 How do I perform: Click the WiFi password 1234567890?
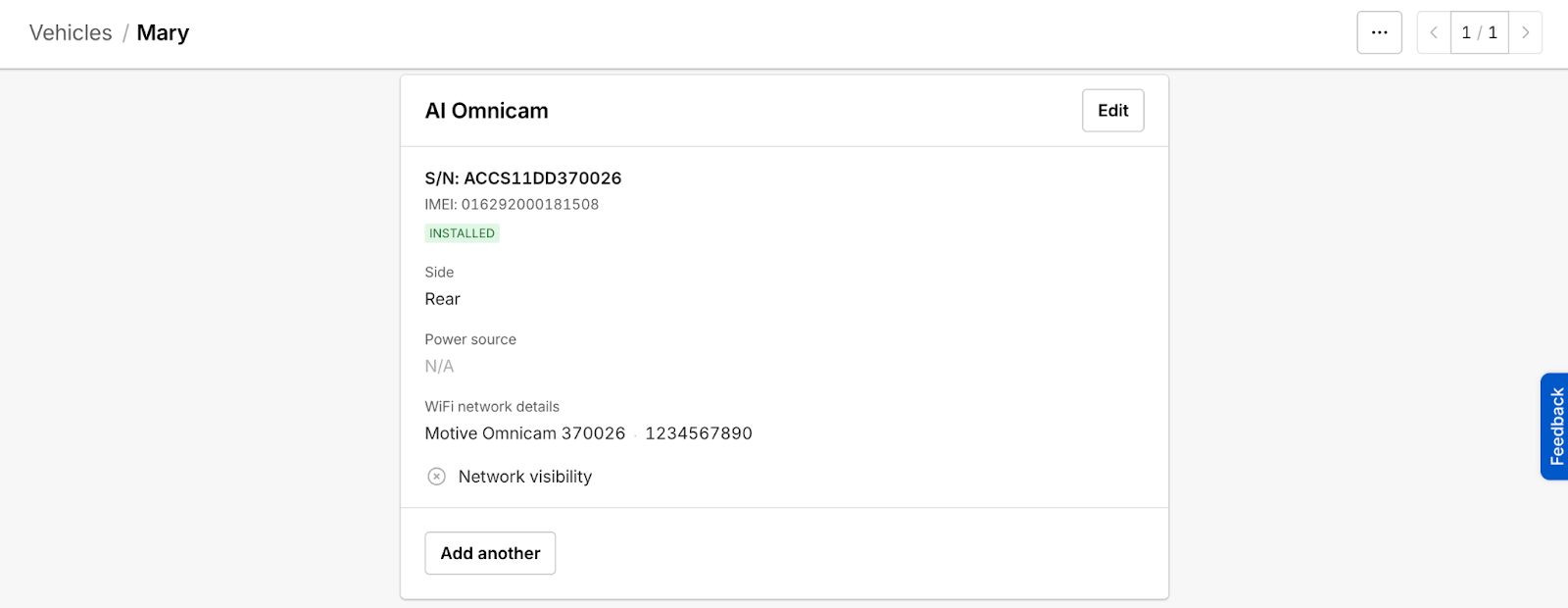click(699, 433)
